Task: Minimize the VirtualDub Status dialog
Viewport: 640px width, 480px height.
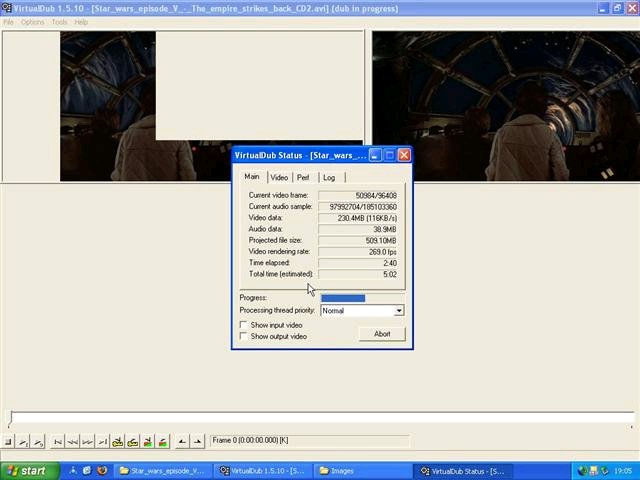Action: click(375, 155)
